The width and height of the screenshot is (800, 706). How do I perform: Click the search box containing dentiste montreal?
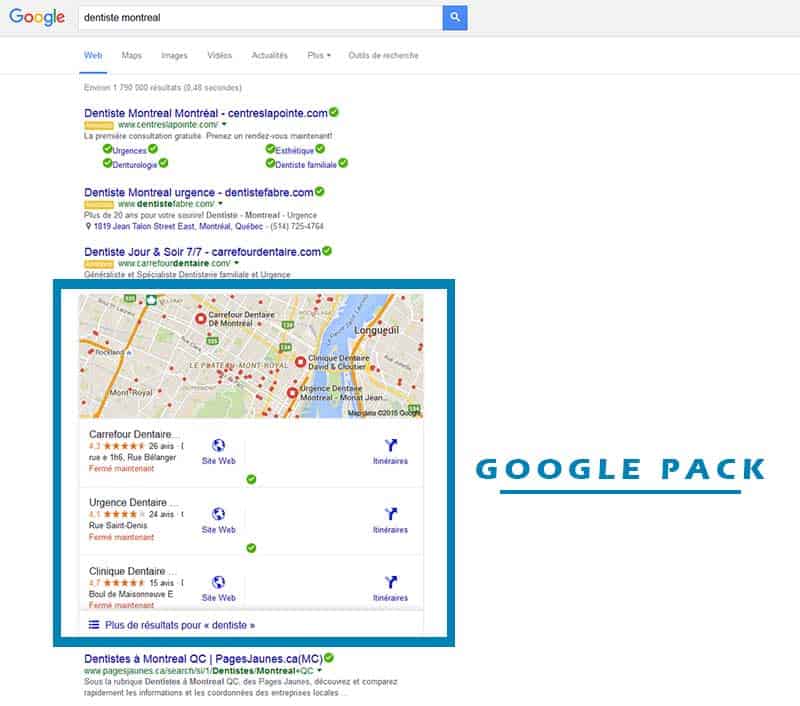[258, 17]
